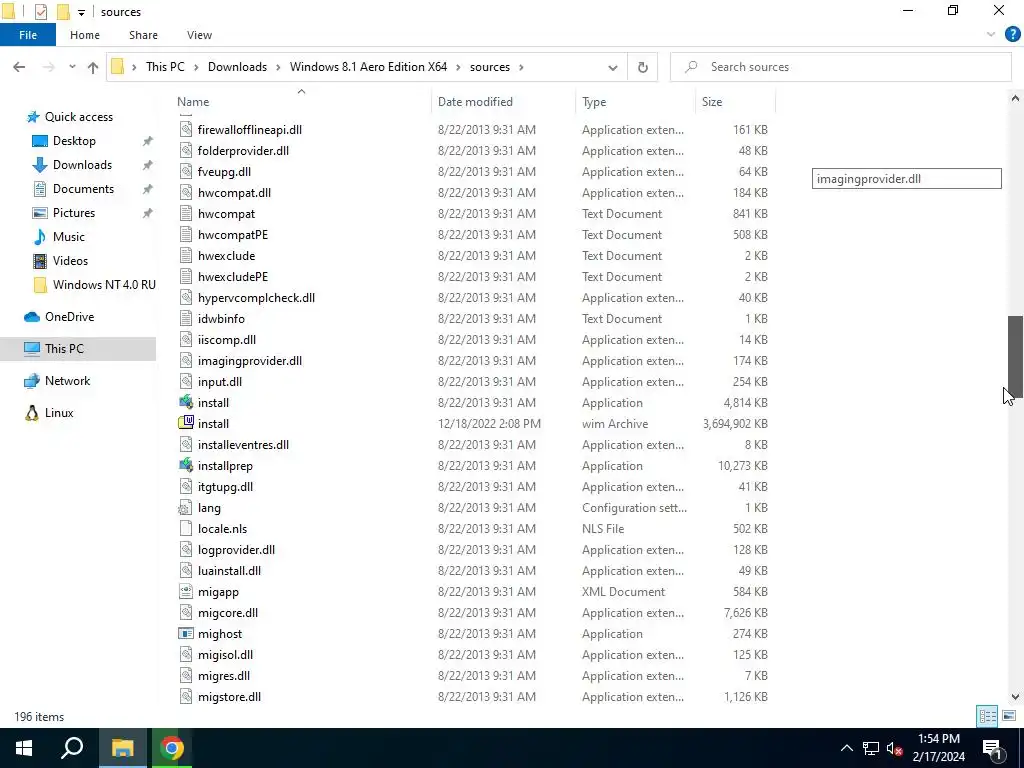1024x768 pixels.
Task: Open address bar history dropdown
Action: click(x=613, y=67)
